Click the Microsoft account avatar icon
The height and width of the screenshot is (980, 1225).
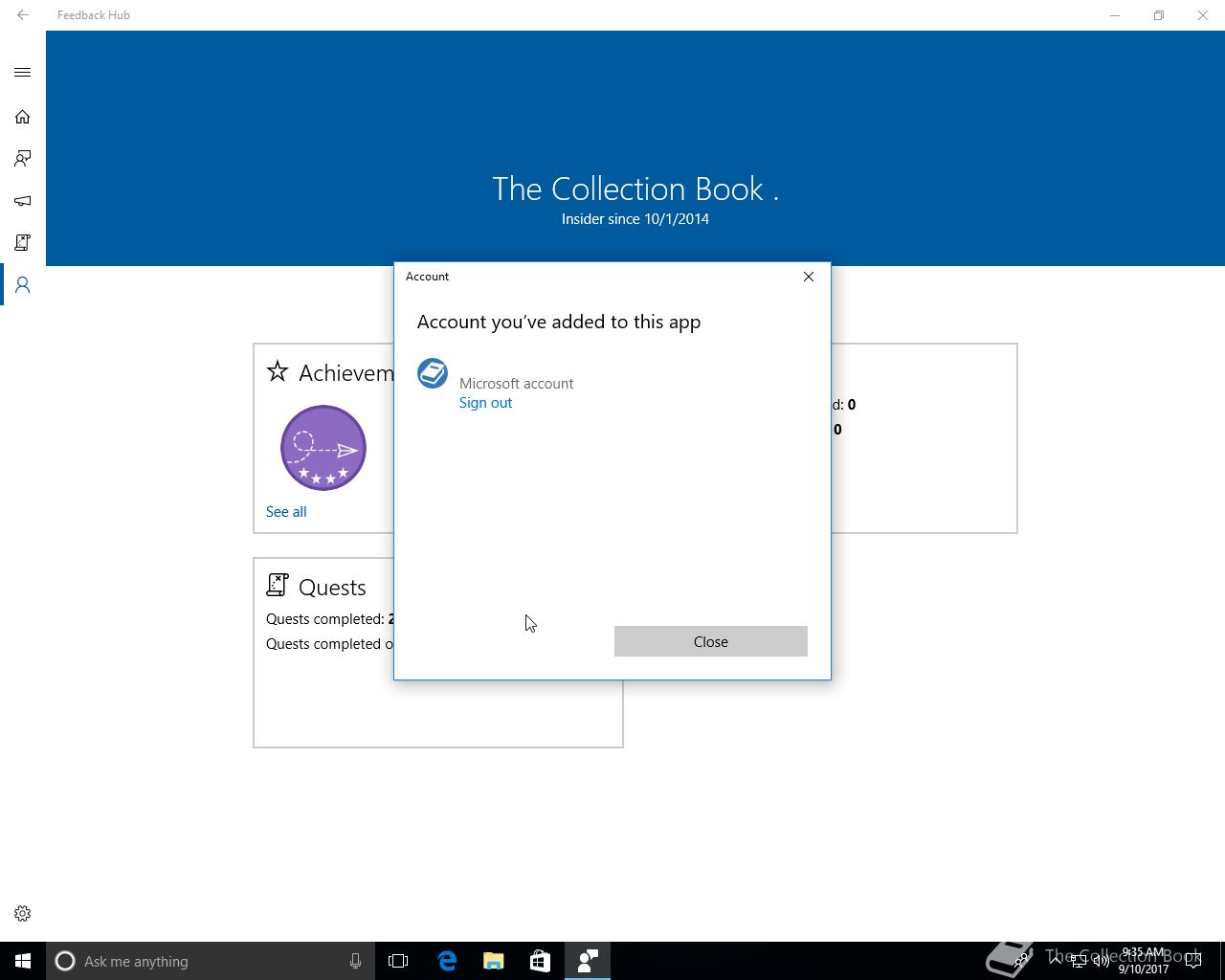[x=433, y=373]
